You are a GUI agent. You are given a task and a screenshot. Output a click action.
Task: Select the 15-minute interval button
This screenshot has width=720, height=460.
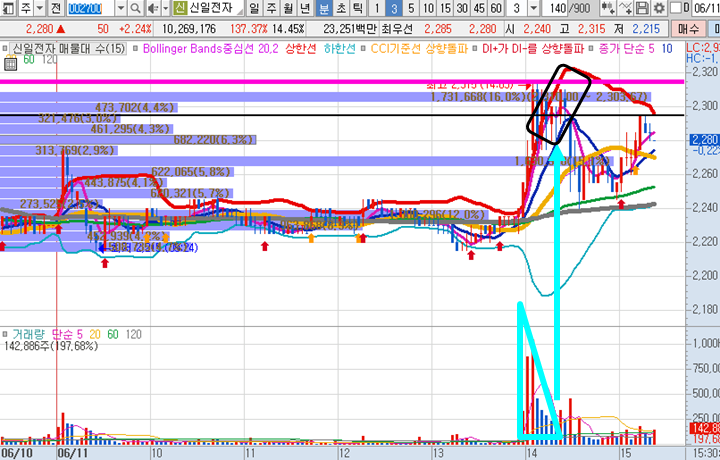(x=445, y=8)
